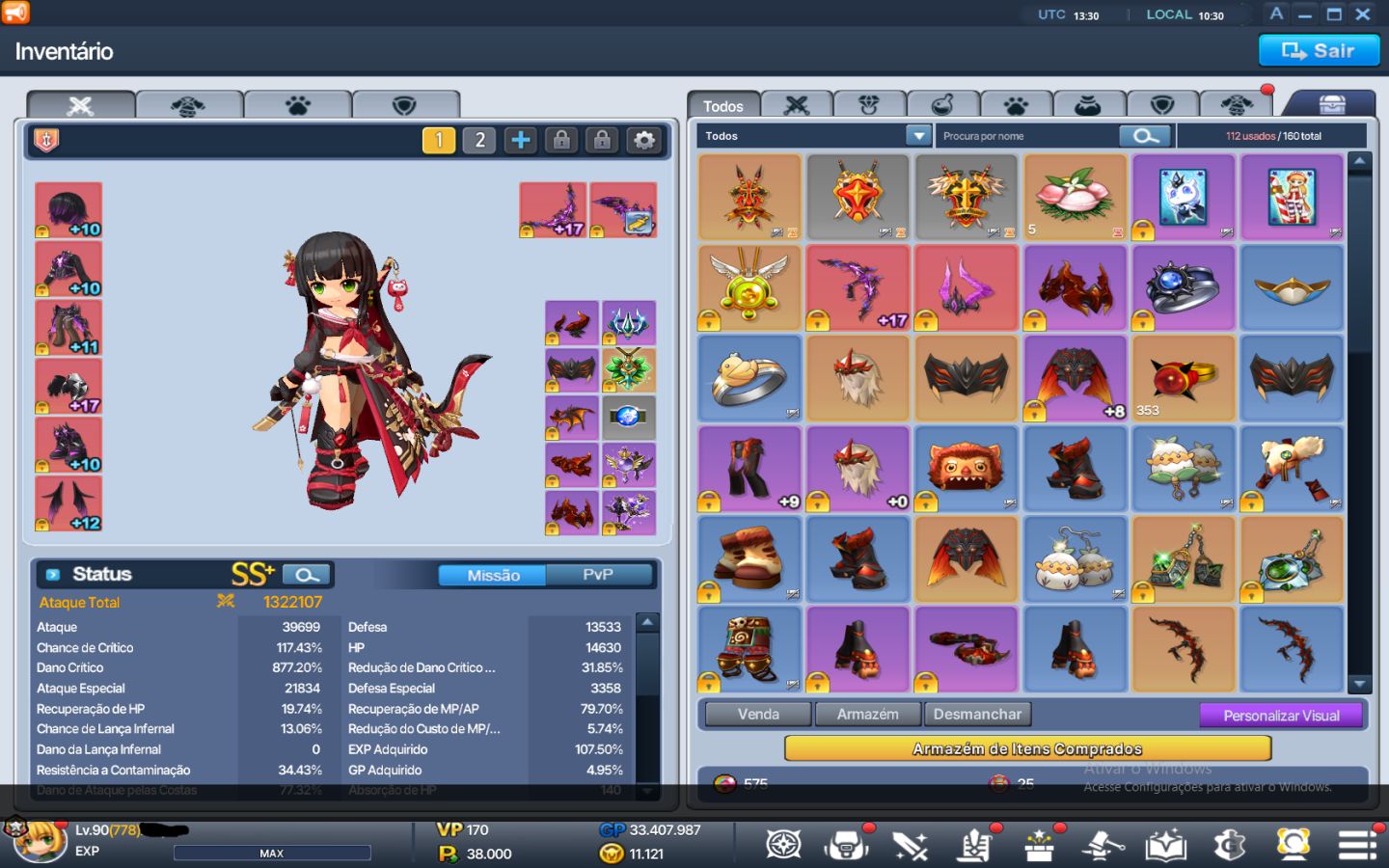Select the +17 bow in the inventory grid
Screen dimensions: 1389x868
(x=858, y=287)
